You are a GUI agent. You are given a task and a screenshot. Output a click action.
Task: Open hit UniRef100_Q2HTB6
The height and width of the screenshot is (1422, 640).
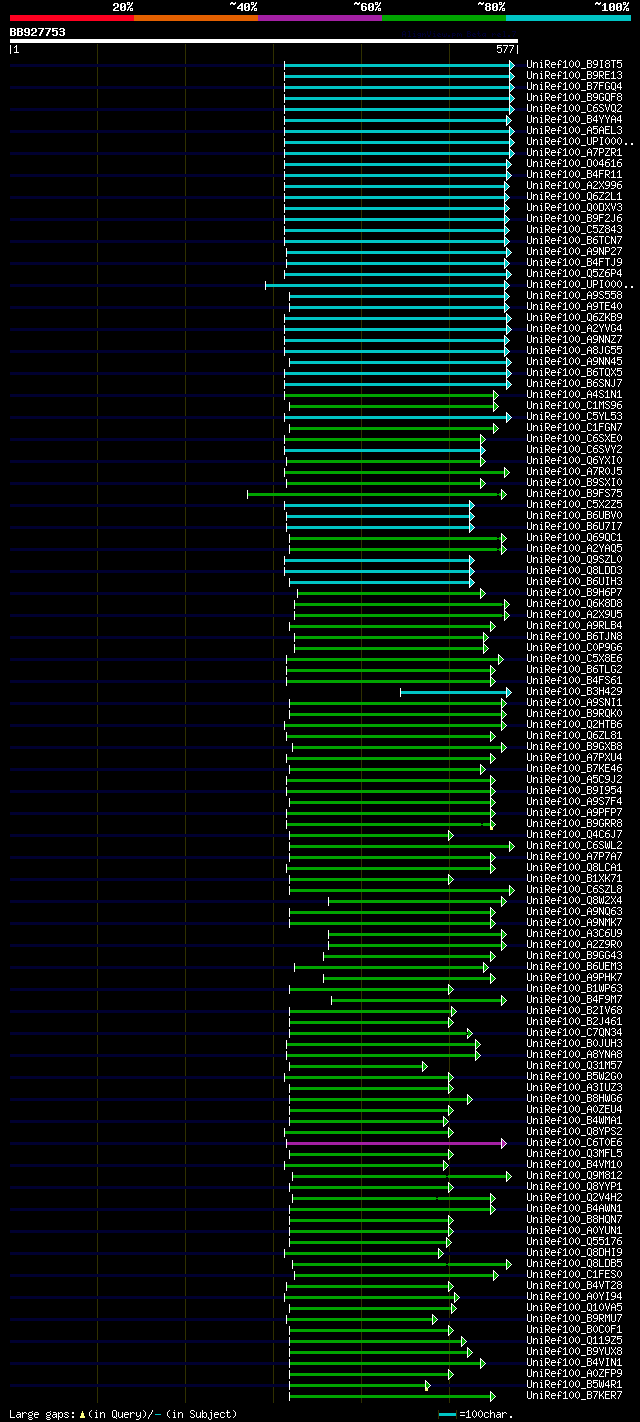[574, 724]
